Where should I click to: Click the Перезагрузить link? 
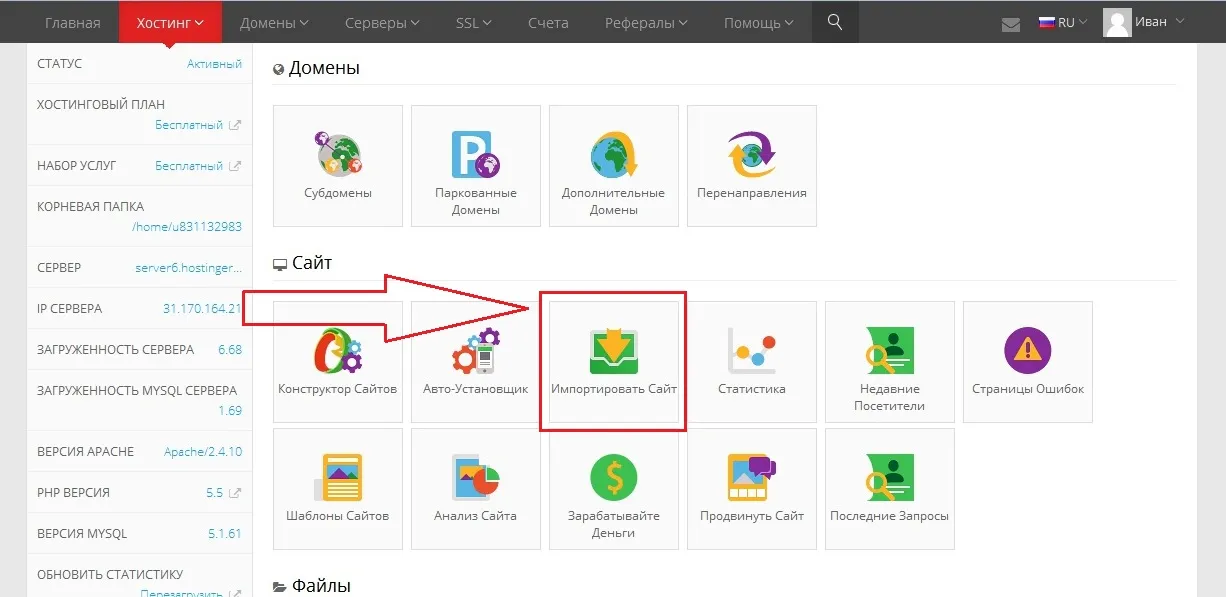tap(181, 593)
